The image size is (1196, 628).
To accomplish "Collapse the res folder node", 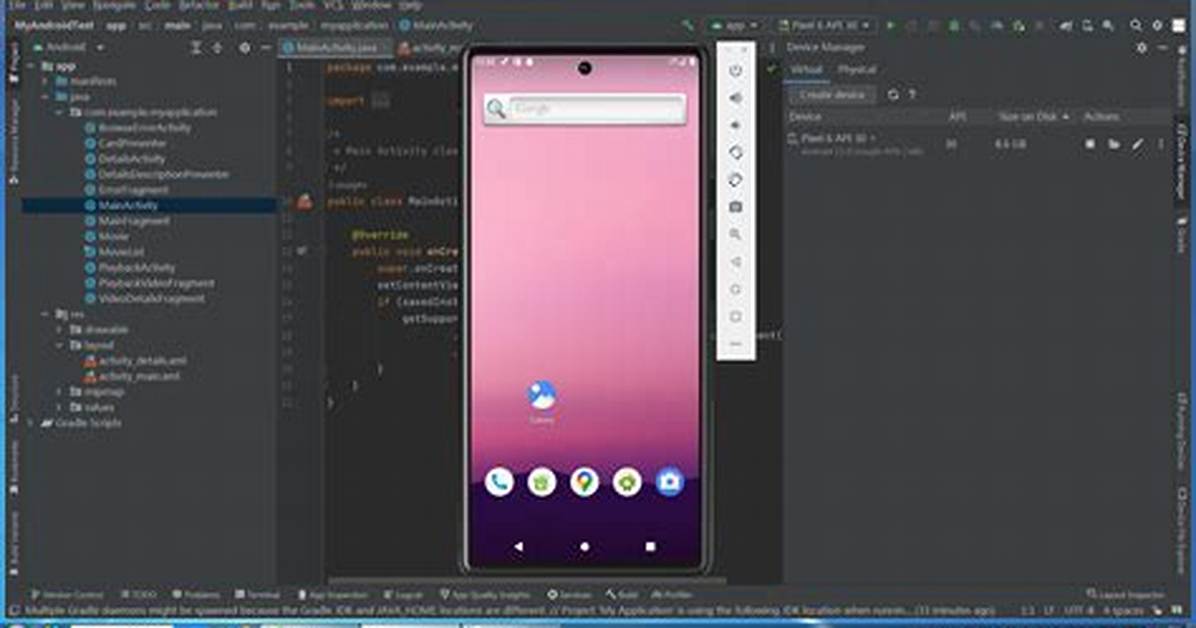I will 44,314.
